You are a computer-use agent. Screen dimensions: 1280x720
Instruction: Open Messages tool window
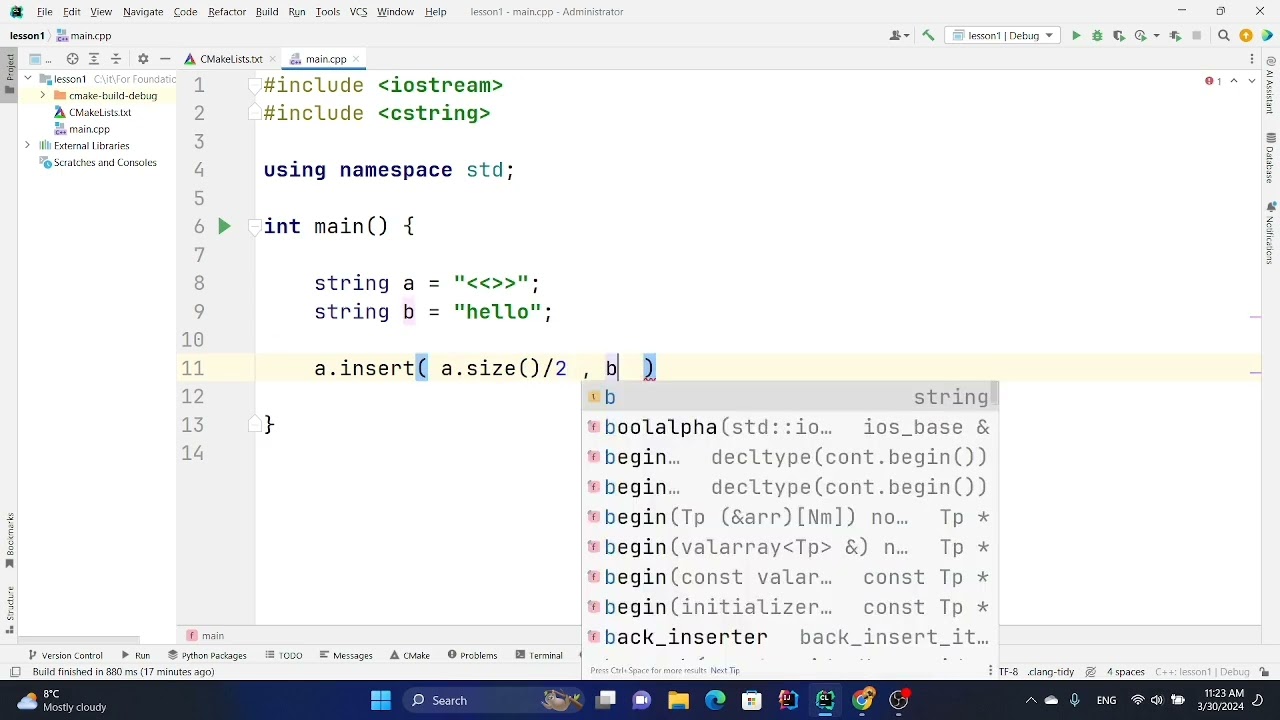click(x=345, y=656)
